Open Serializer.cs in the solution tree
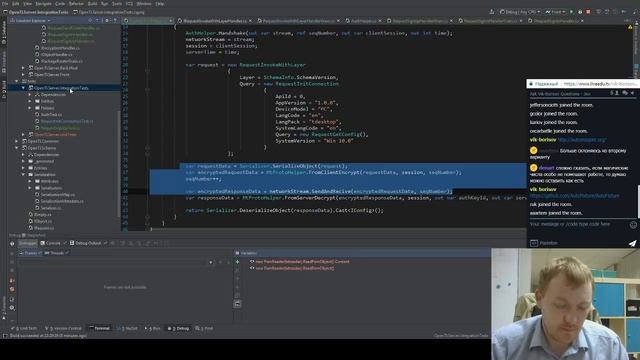 (51, 208)
